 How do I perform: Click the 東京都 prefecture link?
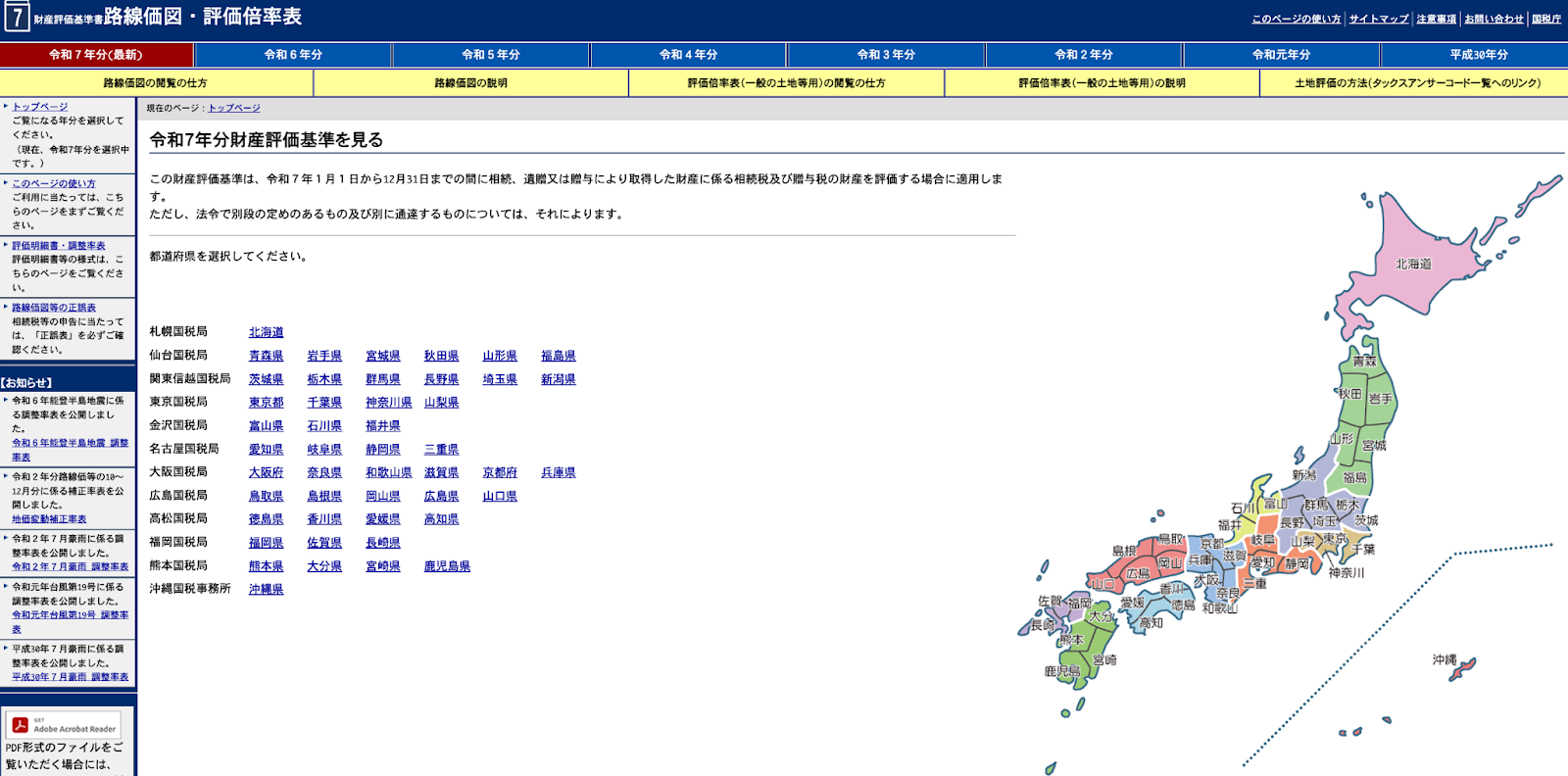pos(266,403)
